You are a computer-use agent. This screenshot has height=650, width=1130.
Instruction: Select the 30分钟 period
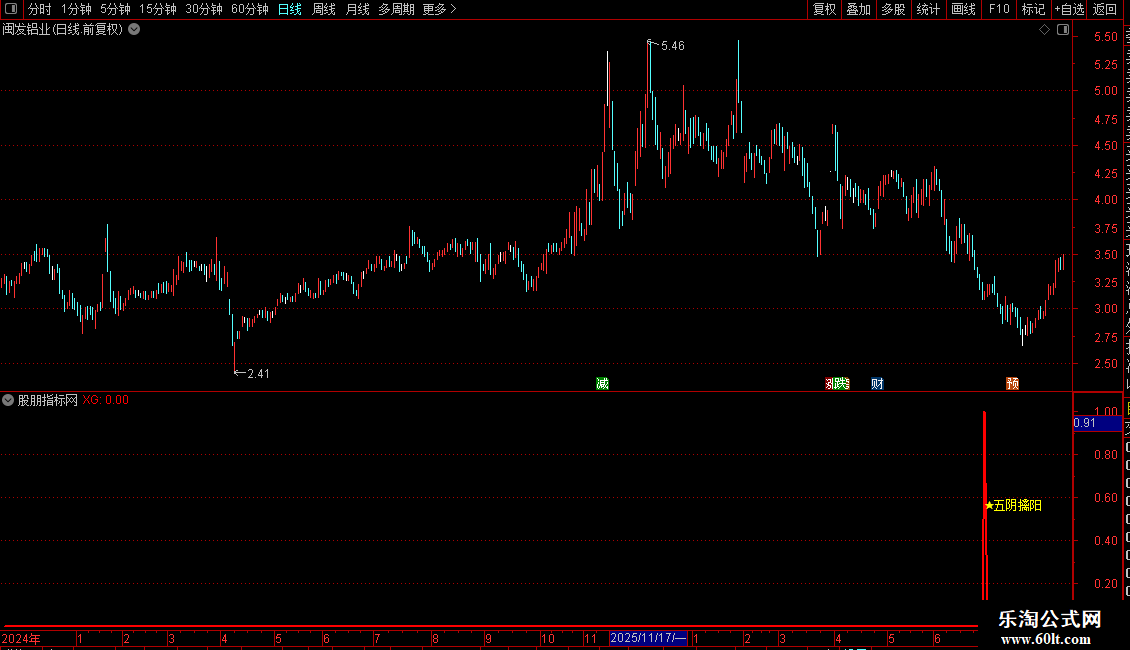(203, 9)
